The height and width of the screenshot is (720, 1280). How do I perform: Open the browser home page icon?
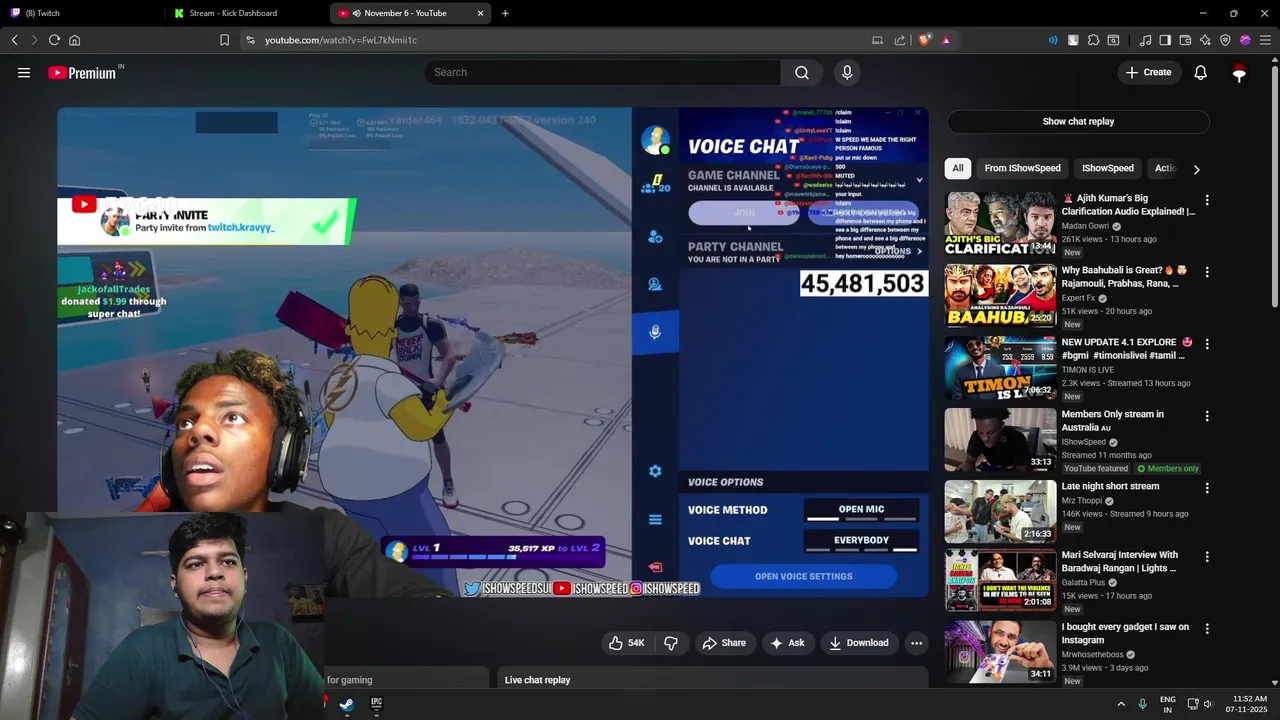(74, 40)
